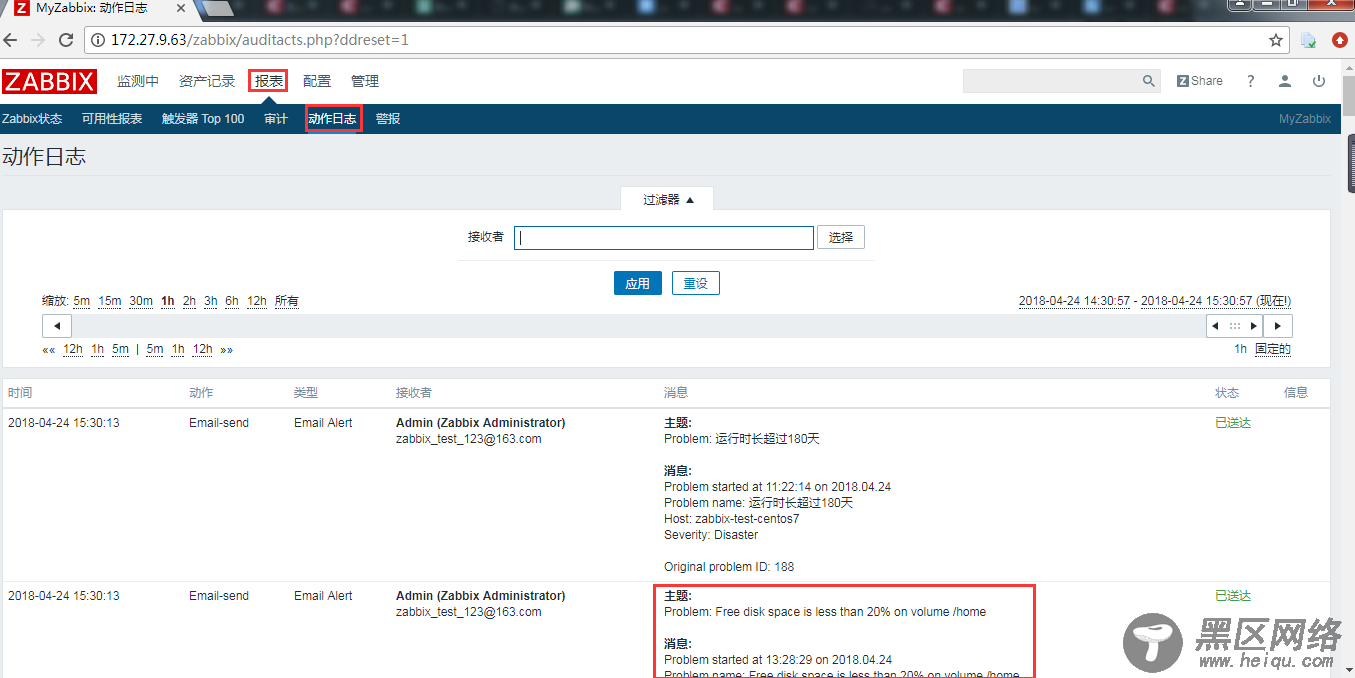Set zoom to 30m
The image size is (1355, 678).
[x=141, y=301]
